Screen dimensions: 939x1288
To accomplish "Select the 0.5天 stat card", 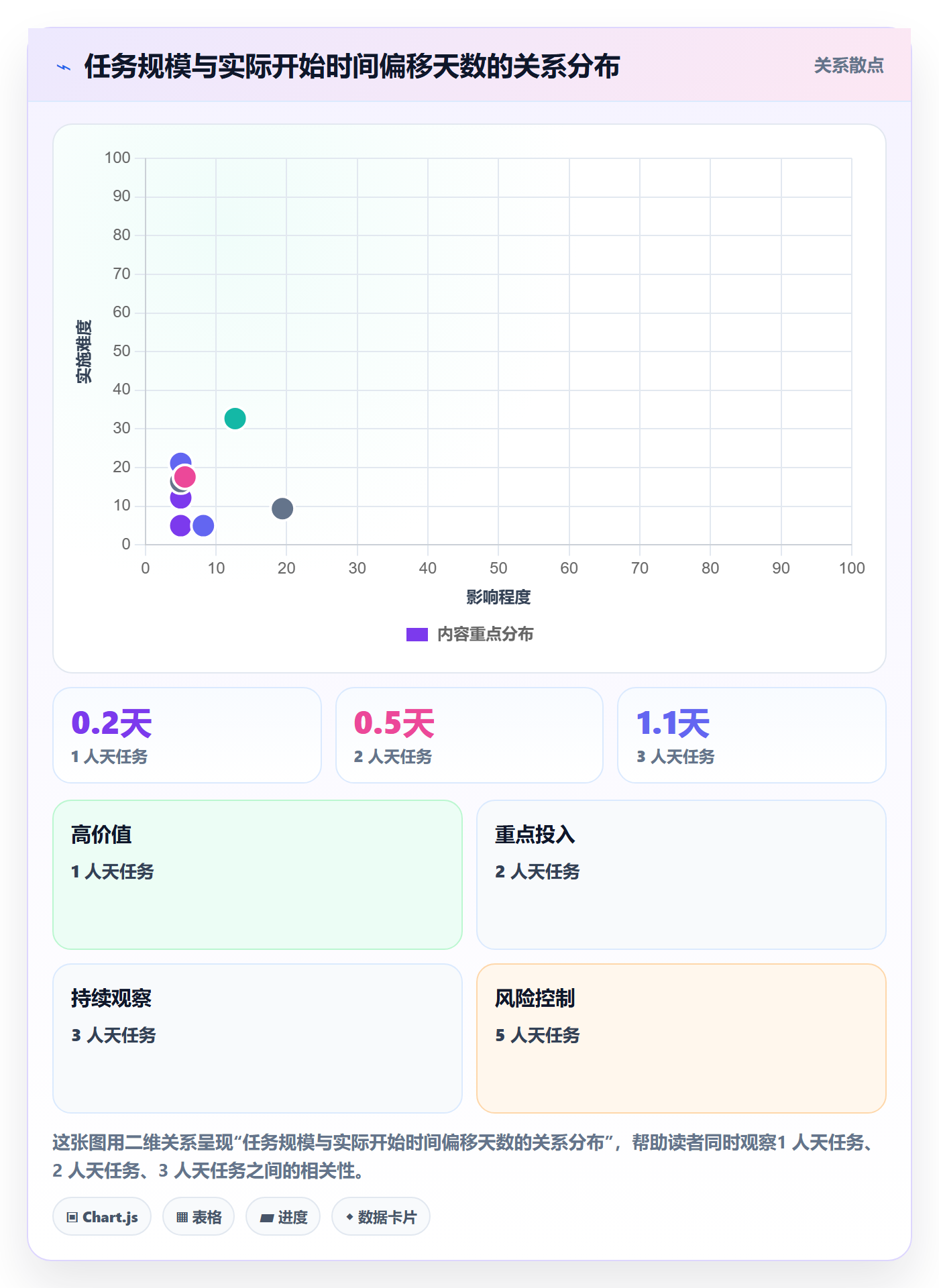I will point(469,735).
